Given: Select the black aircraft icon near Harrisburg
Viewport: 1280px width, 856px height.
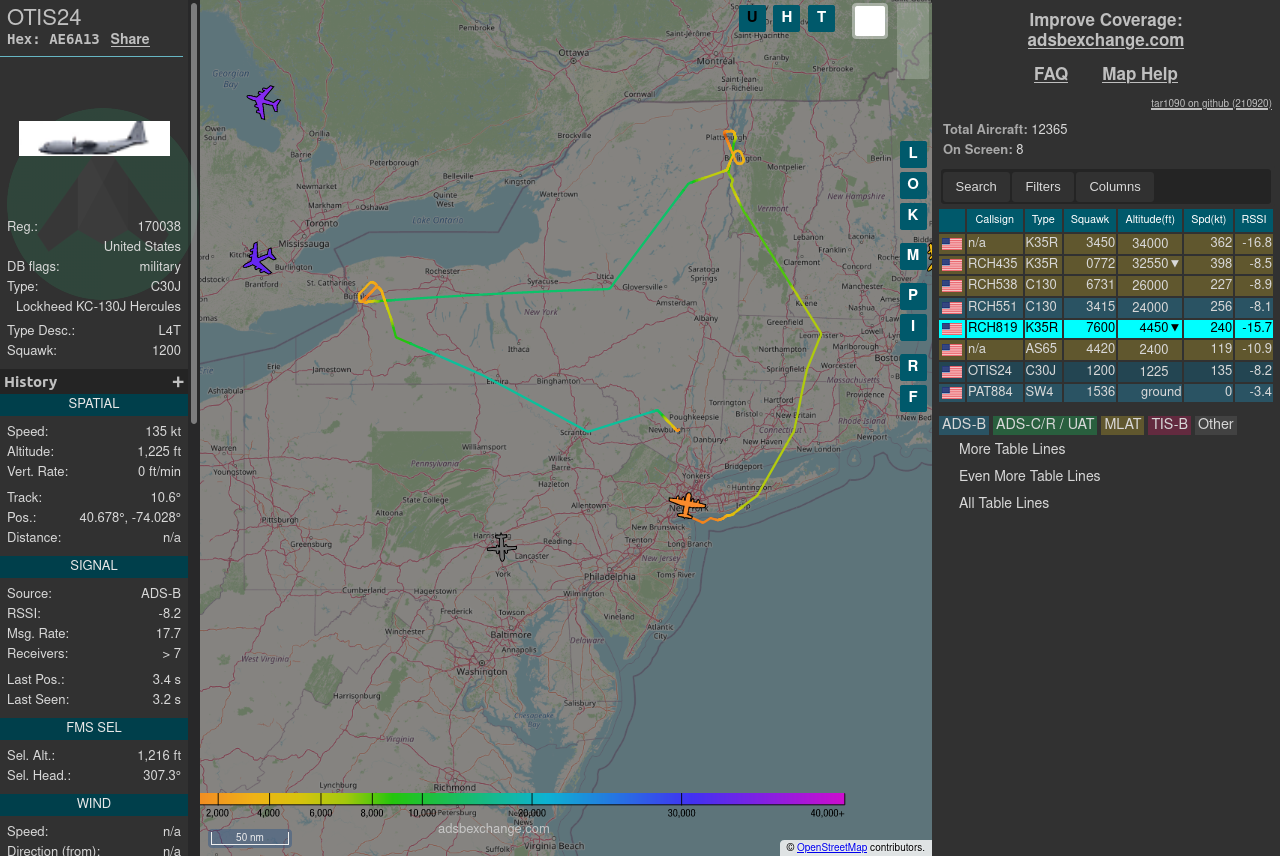Looking at the screenshot, I should [x=502, y=547].
